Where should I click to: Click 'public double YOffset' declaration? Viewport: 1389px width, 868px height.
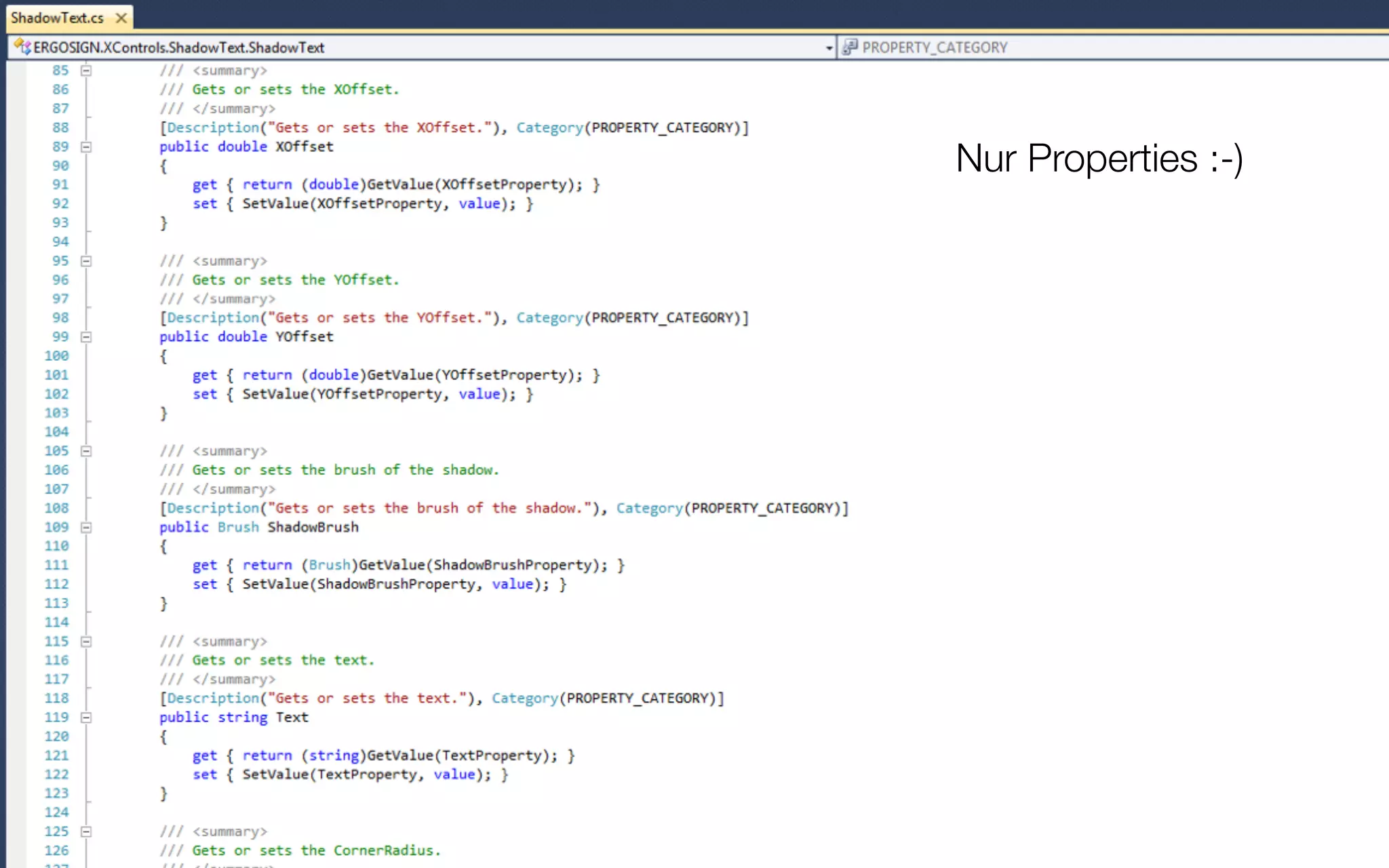point(246,337)
